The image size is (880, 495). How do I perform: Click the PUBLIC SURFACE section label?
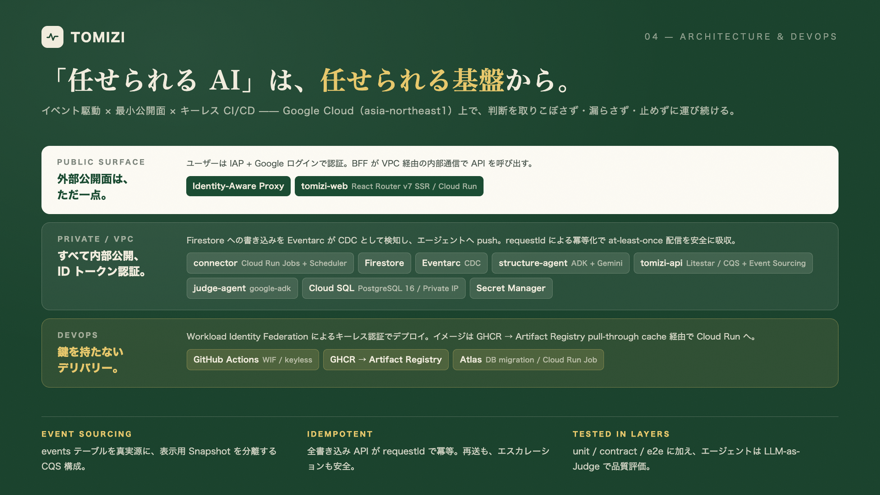(101, 162)
